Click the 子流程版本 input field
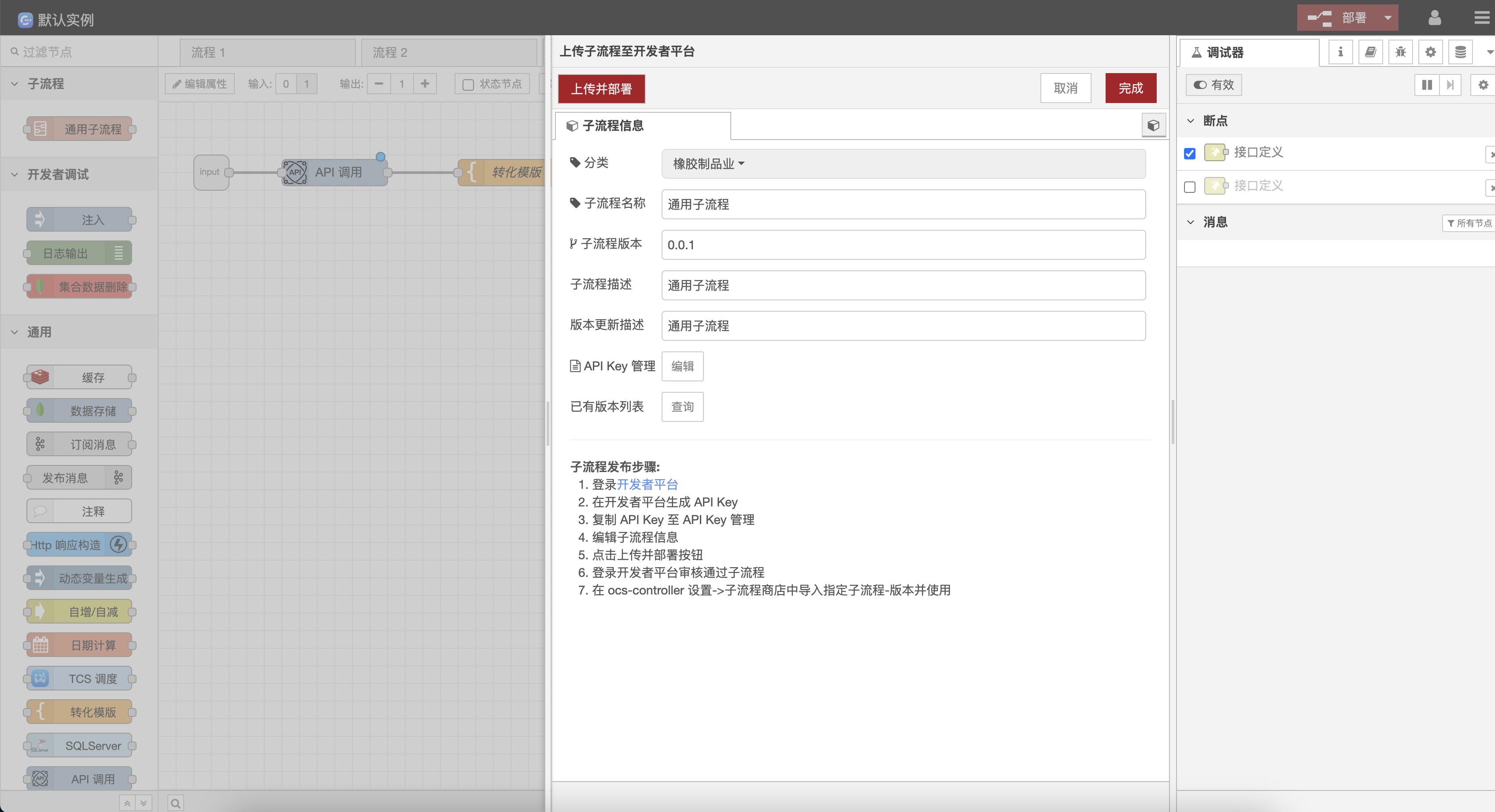The image size is (1495, 812). [x=903, y=245]
